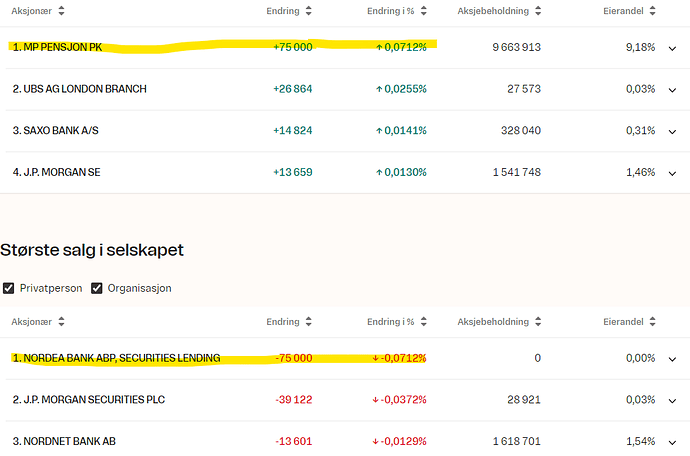
Task: Expand the SAXO BANK A/S row
Action: pos(672,132)
